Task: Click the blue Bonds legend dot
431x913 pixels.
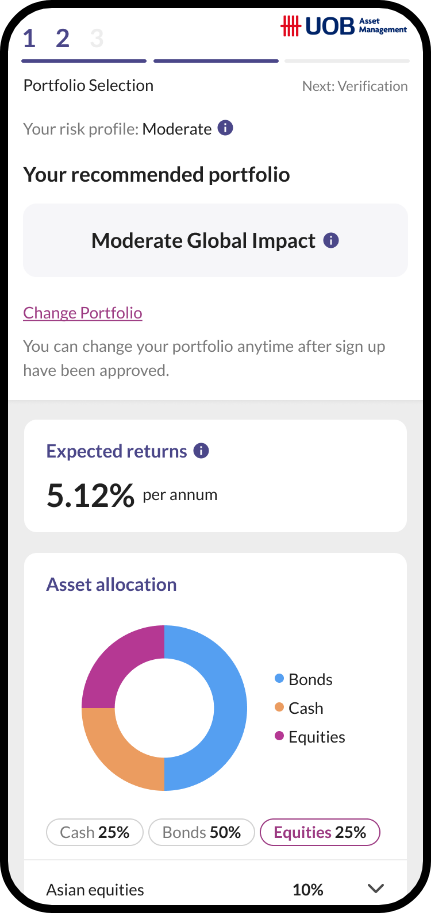Action: click(279, 679)
